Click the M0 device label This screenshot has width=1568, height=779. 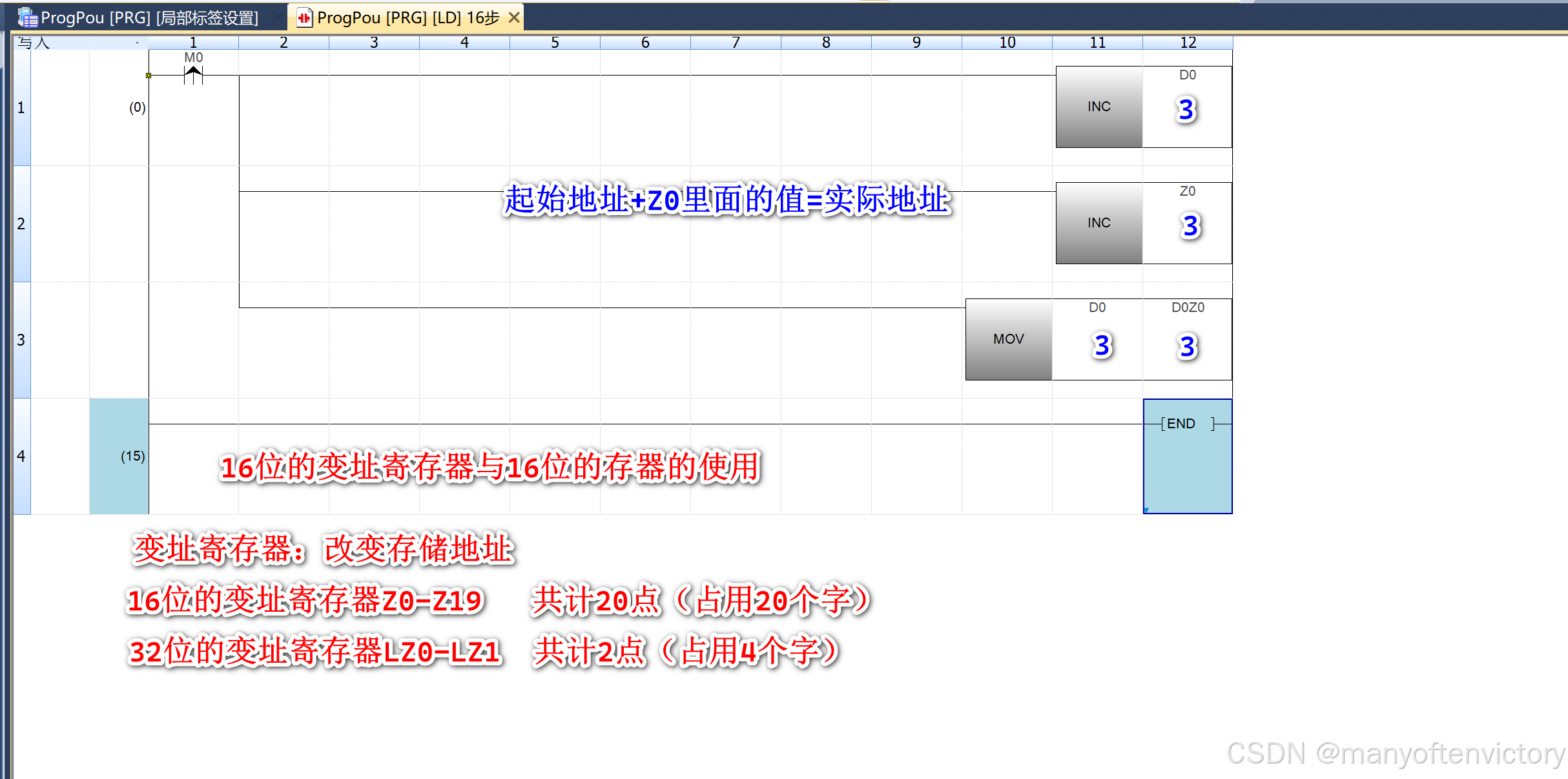[194, 57]
